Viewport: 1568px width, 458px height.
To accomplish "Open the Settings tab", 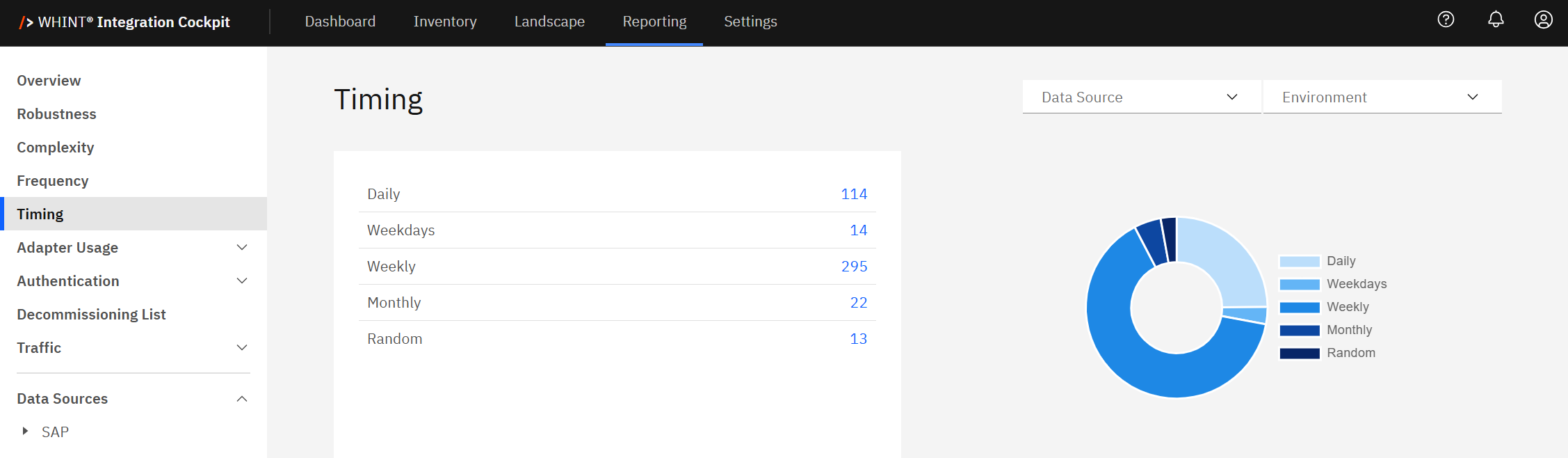I will point(750,22).
